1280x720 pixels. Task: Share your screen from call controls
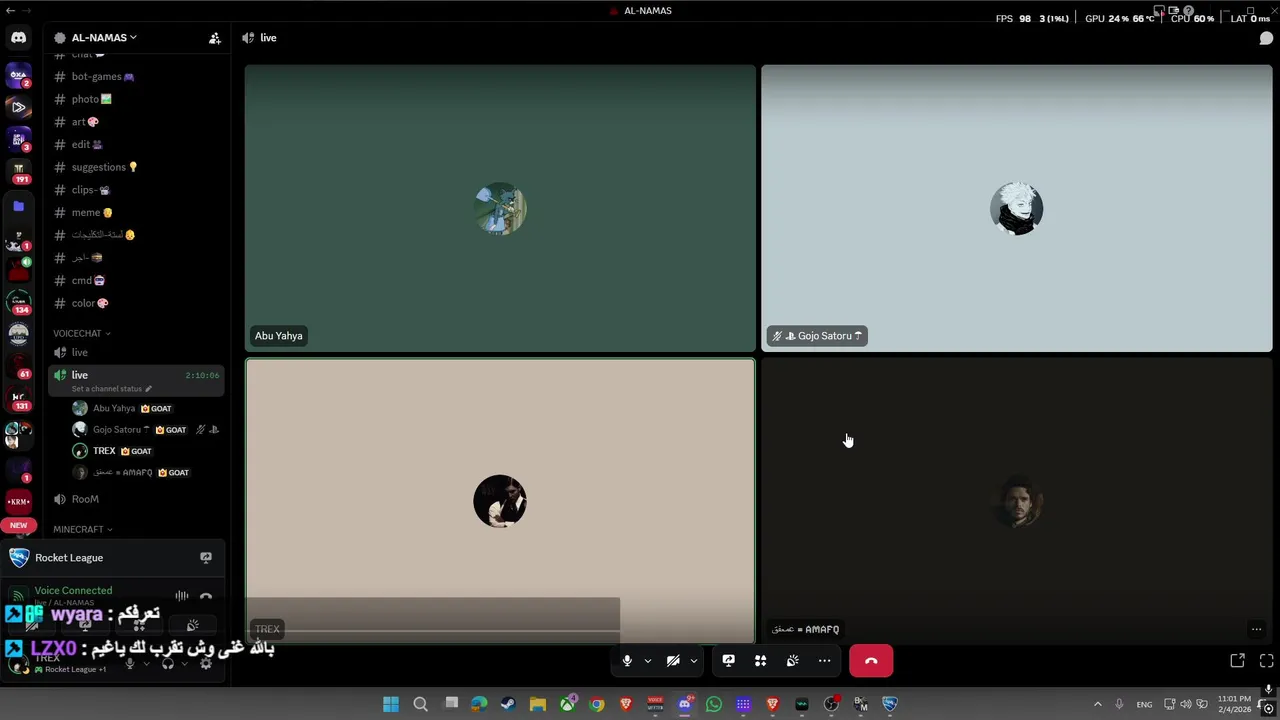point(728,661)
